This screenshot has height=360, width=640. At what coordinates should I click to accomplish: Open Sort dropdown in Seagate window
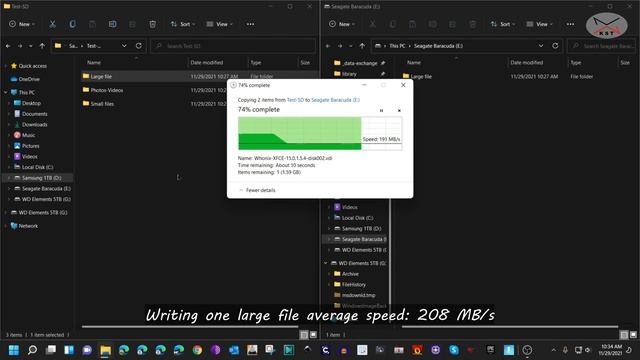click(503, 24)
